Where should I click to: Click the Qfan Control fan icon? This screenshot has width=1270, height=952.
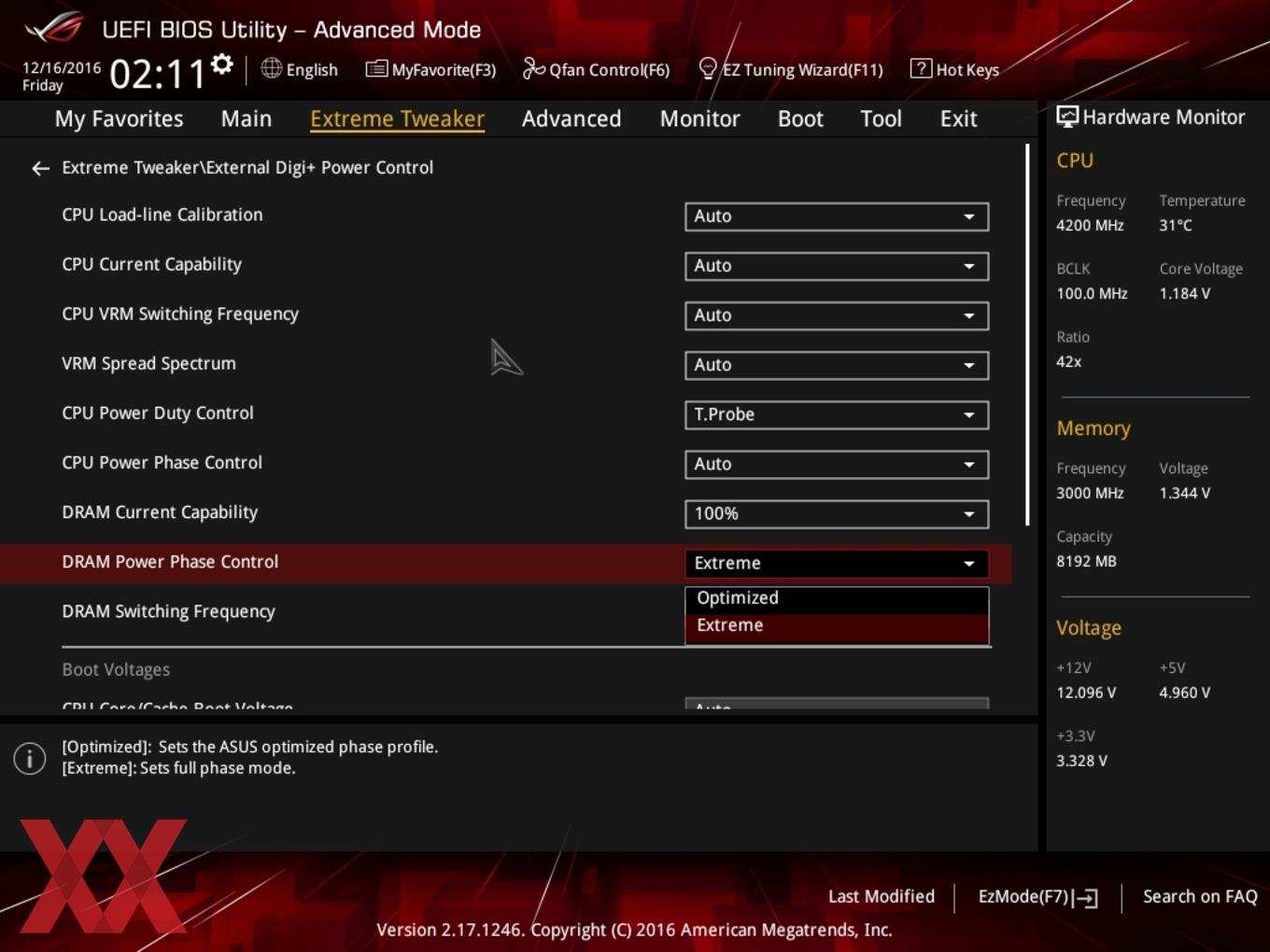(x=533, y=68)
